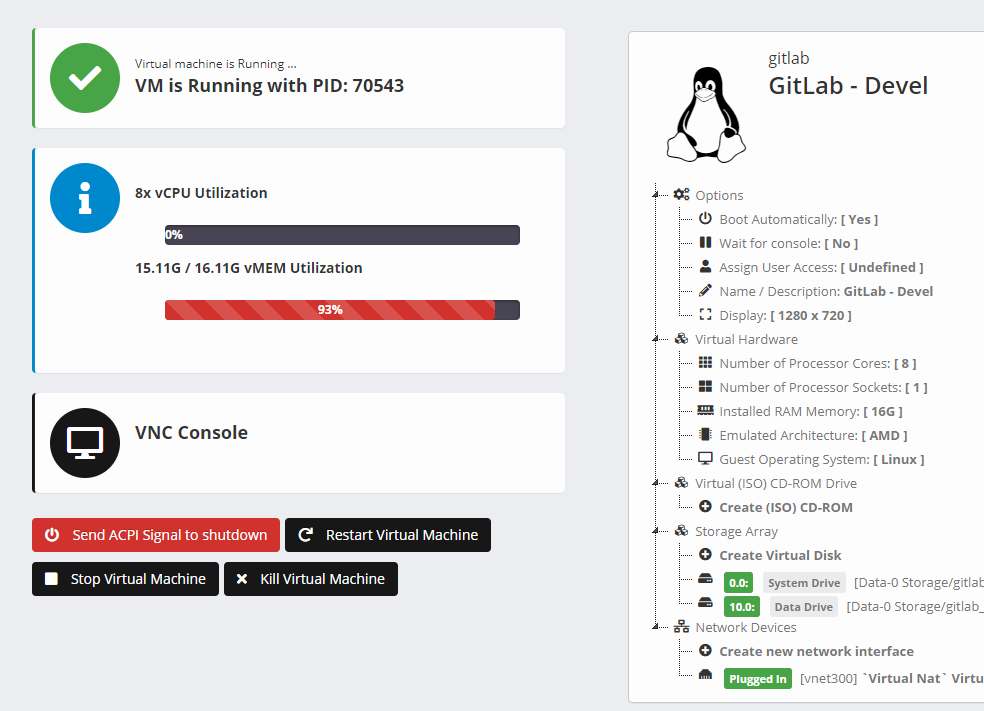
Task: Restart Virtual Machine
Action: pos(388,535)
